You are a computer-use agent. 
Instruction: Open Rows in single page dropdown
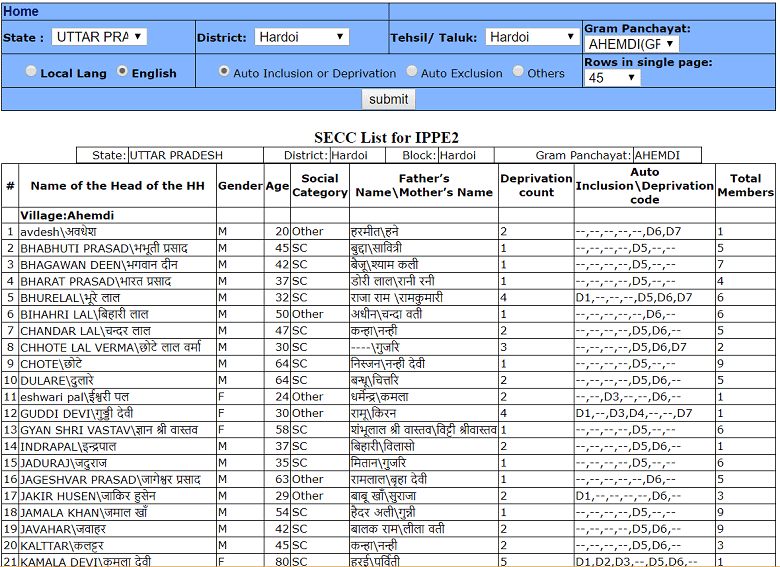pyautogui.click(x=612, y=78)
